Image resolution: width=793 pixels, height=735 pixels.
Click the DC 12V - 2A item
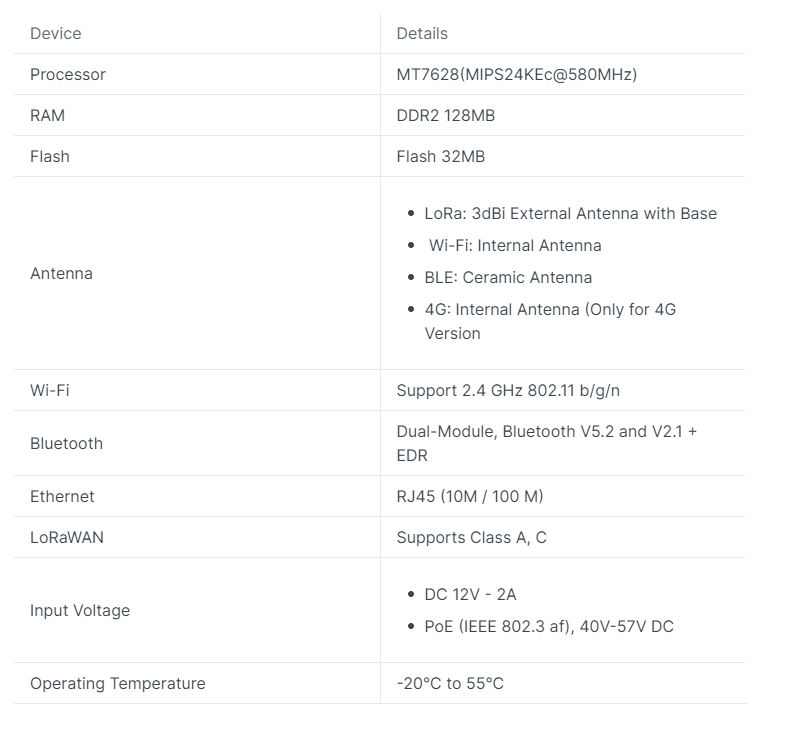(470, 594)
